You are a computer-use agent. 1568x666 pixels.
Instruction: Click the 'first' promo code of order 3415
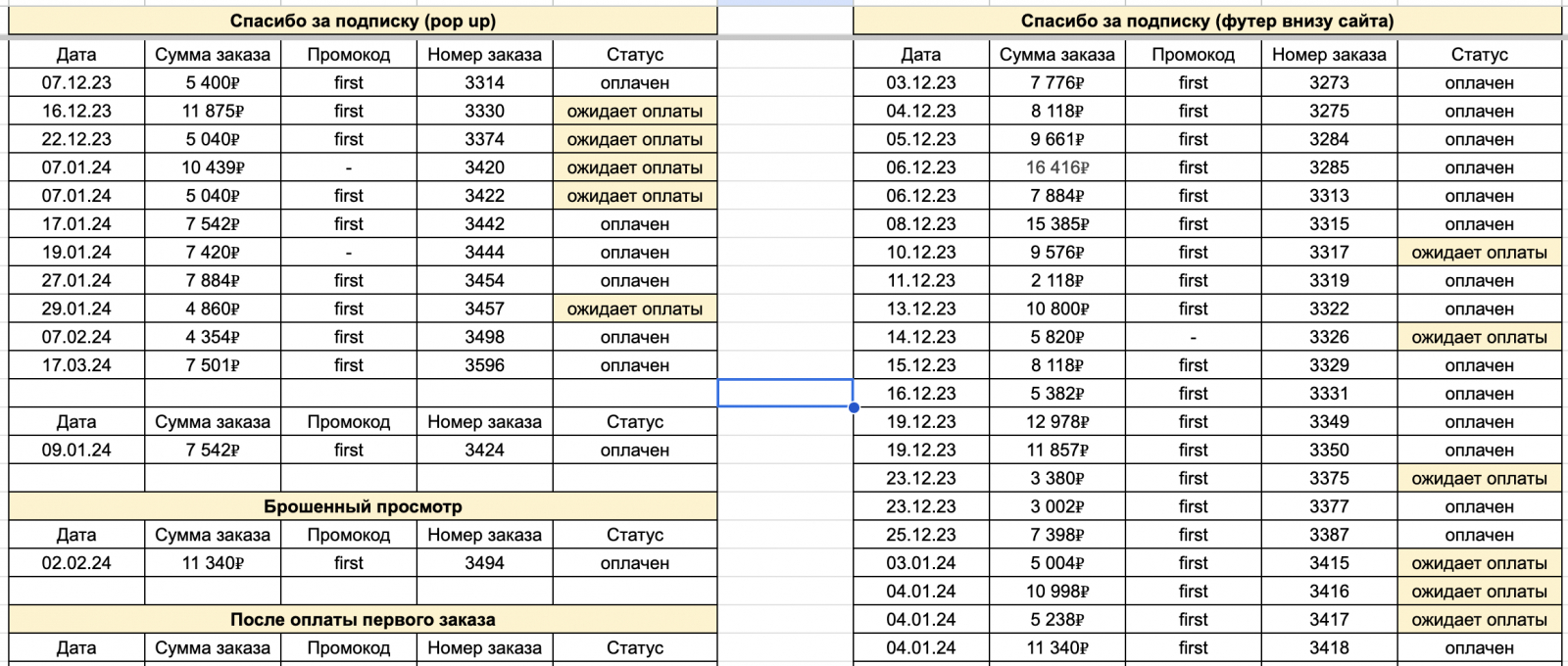click(x=1193, y=563)
